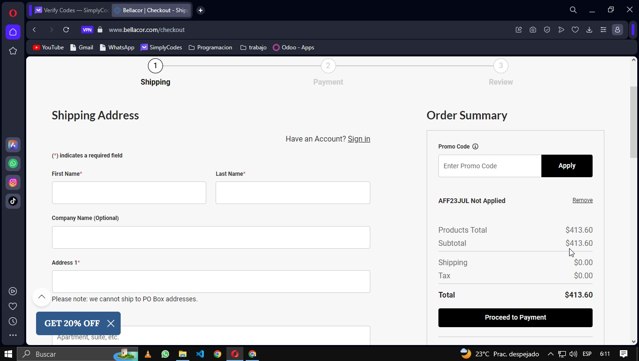The width and height of the screenshot is (639, 361).
Task: Click the Sign In link
Action: 359,139
